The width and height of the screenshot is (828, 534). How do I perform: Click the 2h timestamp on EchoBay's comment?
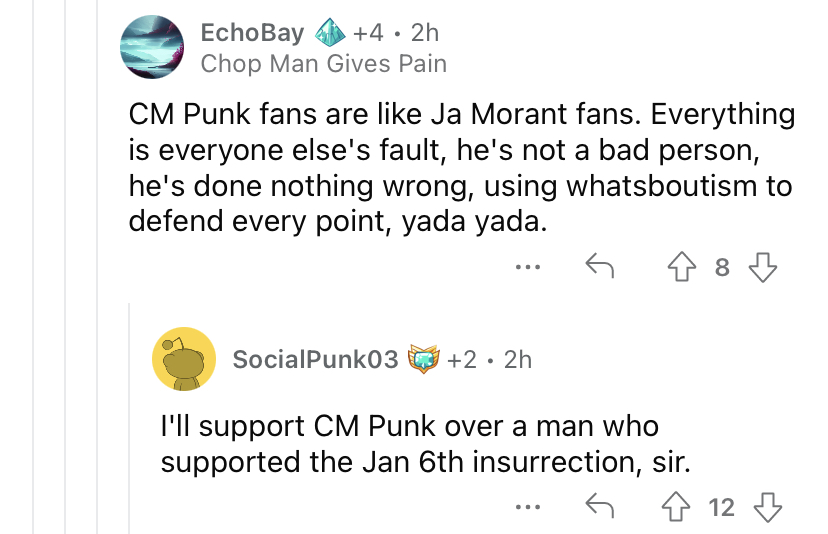coord(425,33)
